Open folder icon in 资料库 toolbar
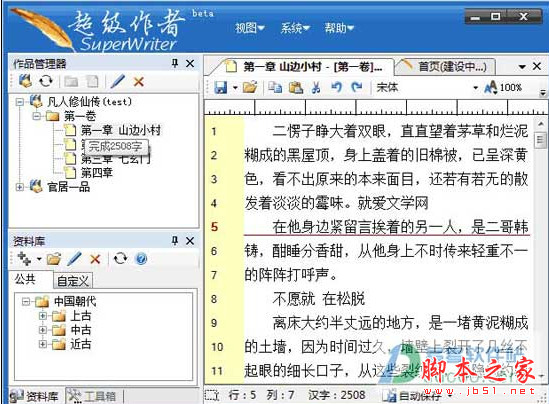The image size is (549, 404). coord(54,259)
